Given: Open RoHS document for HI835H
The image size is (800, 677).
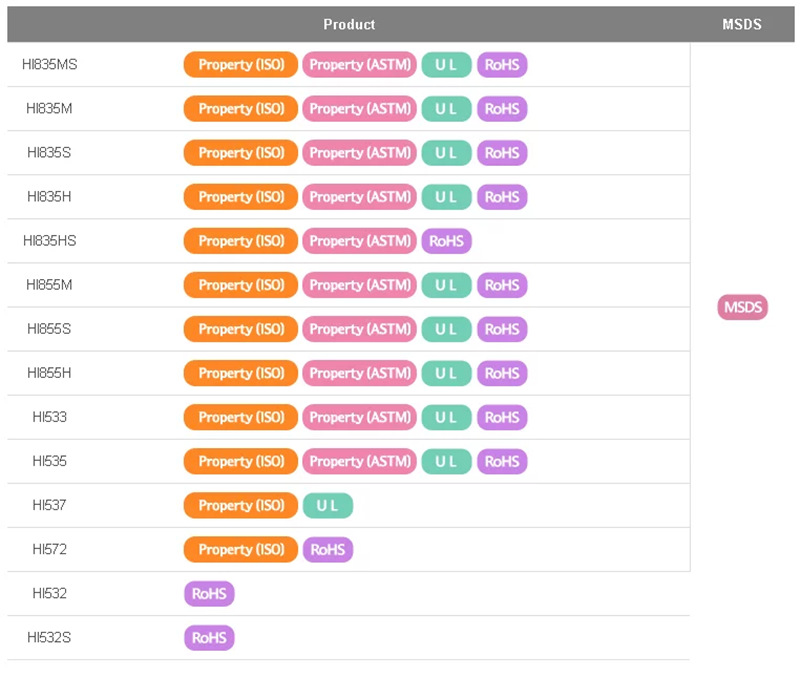Looking at the screenshot, I should pos(502,197).
